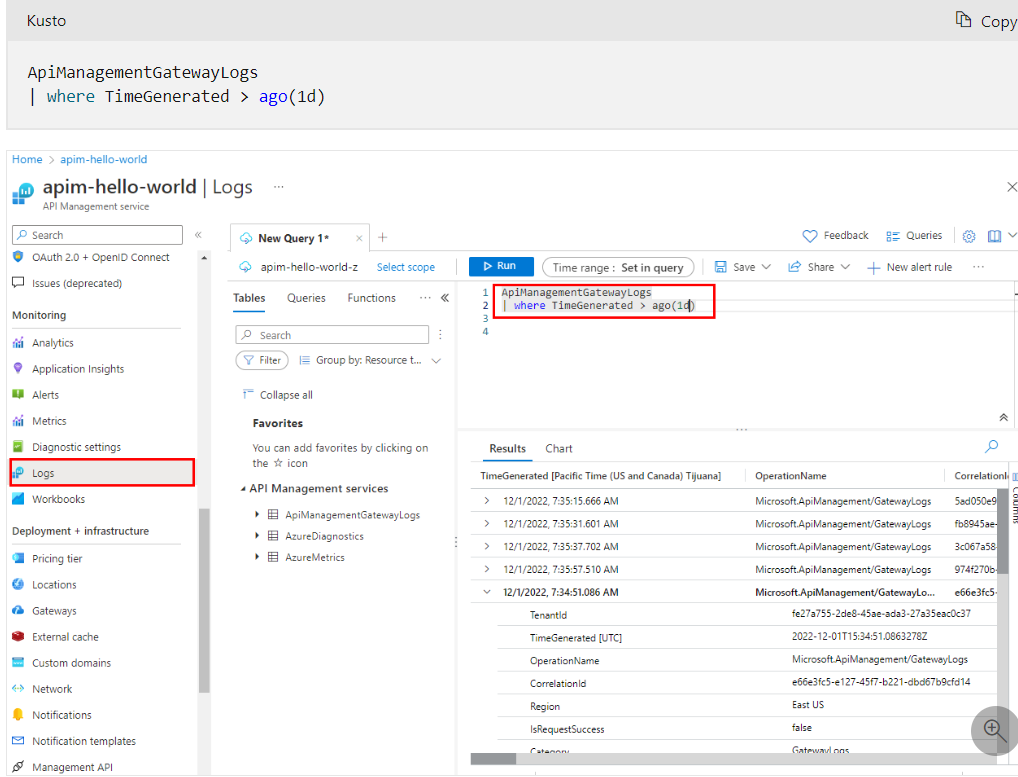The image size is (1018, 777).
Task: Collapse the left navigation menu
Action: point(198,235)
